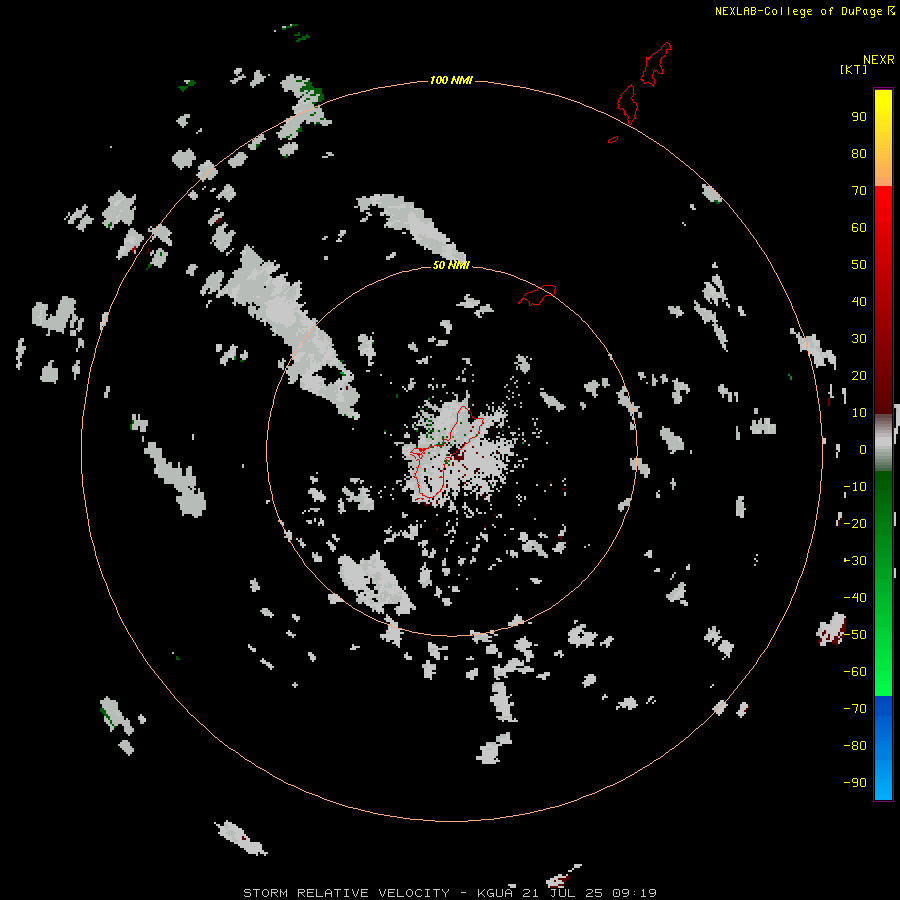Click the NEXR label above the scale
Viewport: 900px width, 900px height.
pyautogui.click(x=878, y=60)
